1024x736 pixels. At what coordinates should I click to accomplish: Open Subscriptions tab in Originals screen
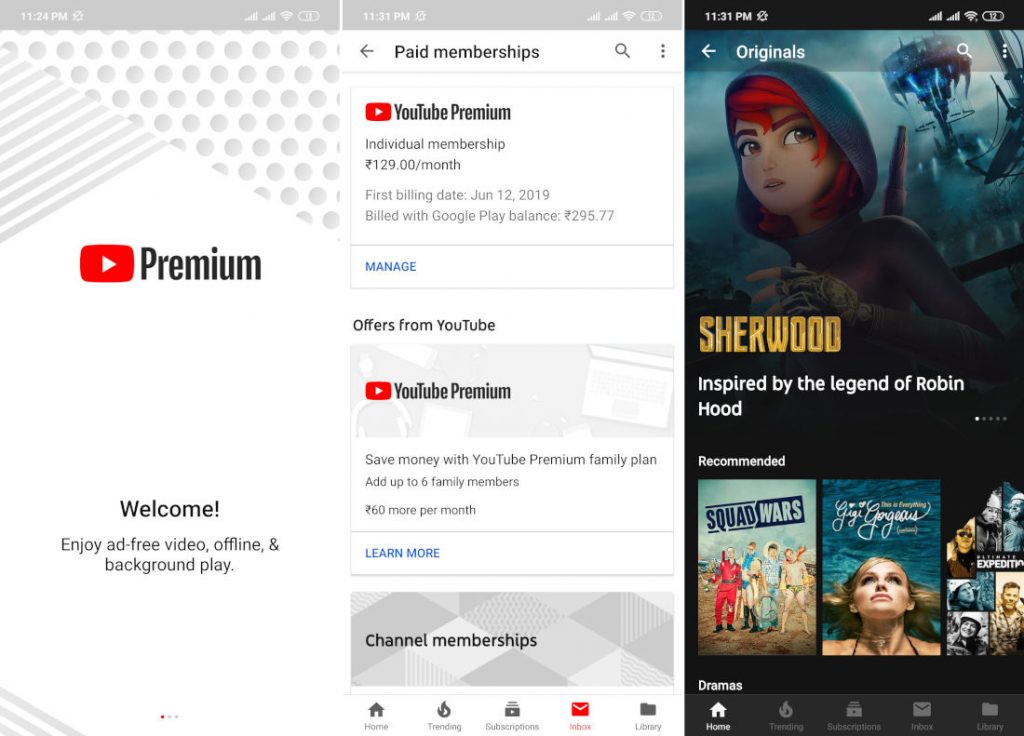[854, 716]
